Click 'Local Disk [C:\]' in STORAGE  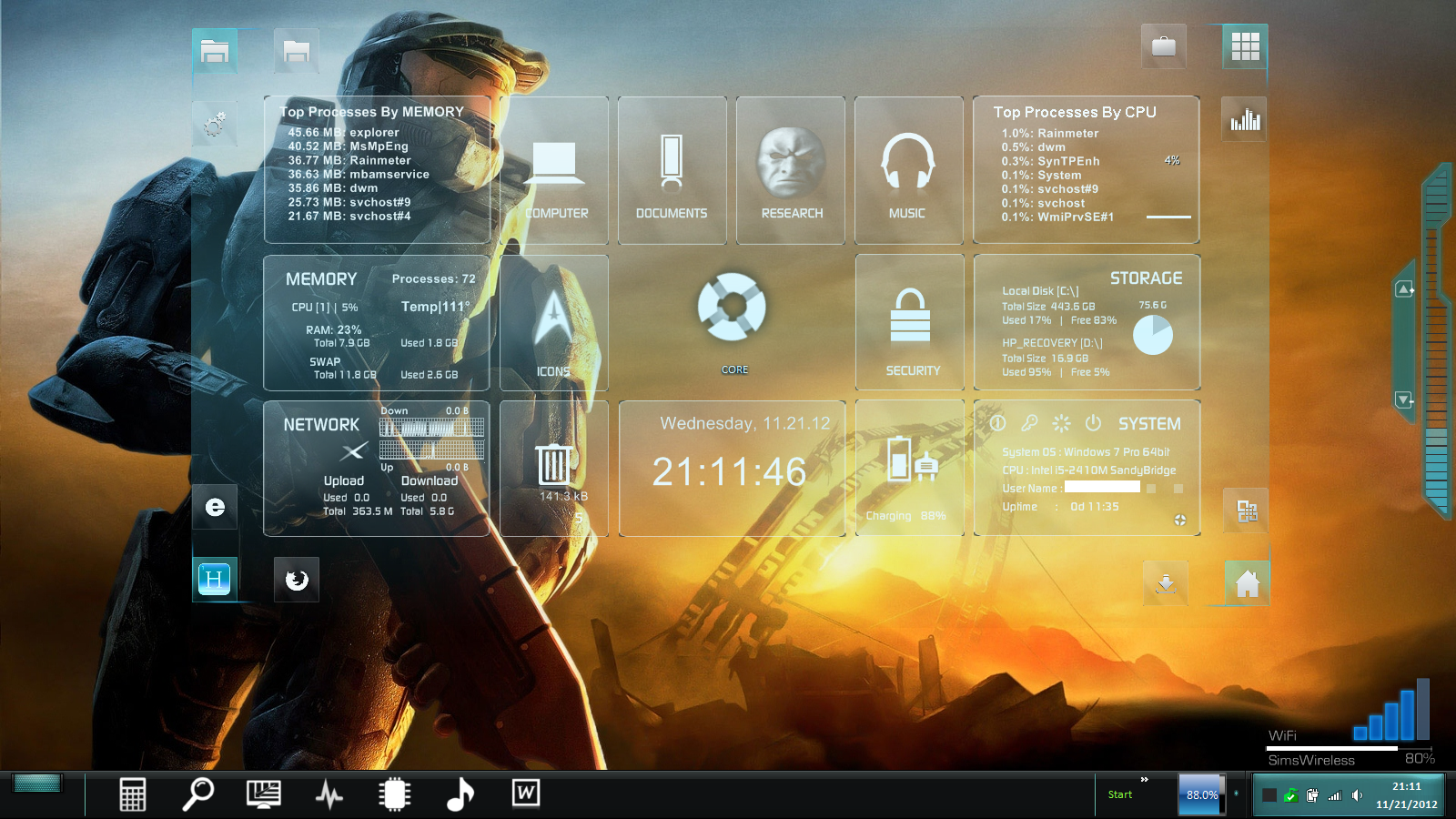click(x=1040, y=291)
